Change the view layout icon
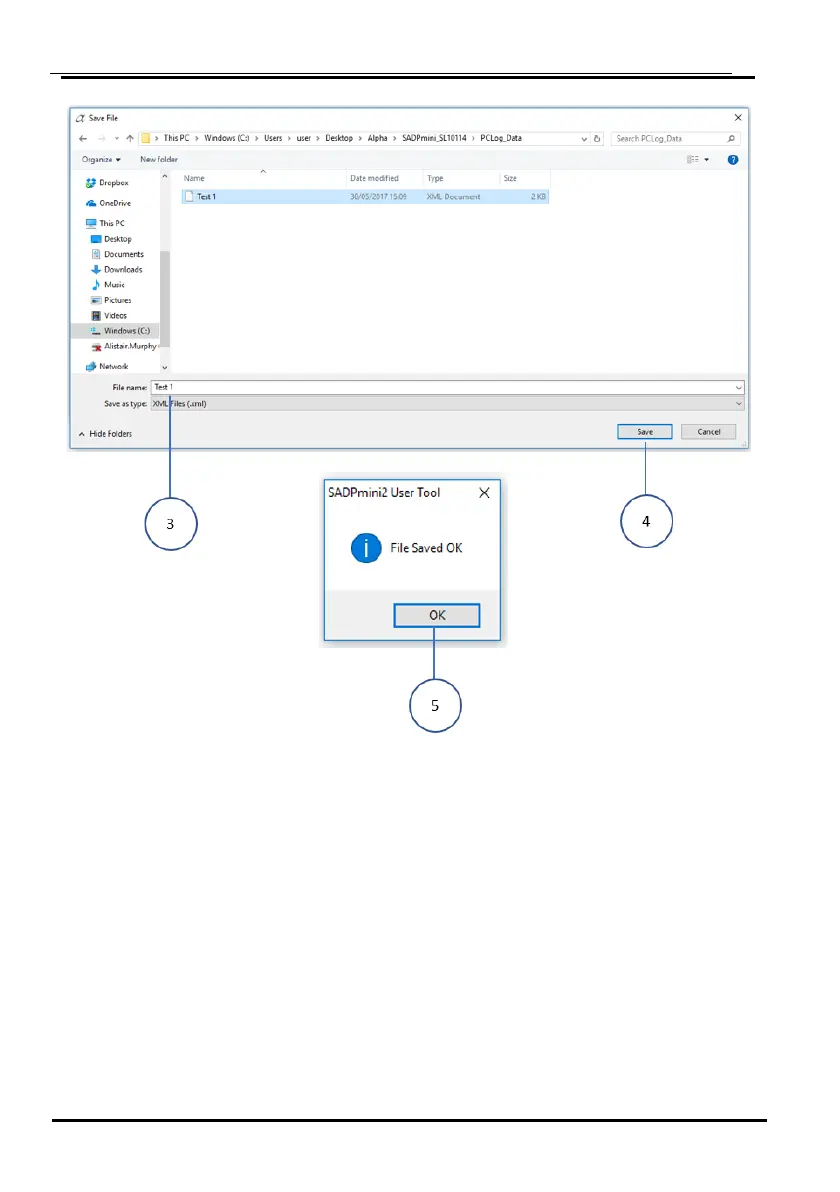 coord(693,160)
